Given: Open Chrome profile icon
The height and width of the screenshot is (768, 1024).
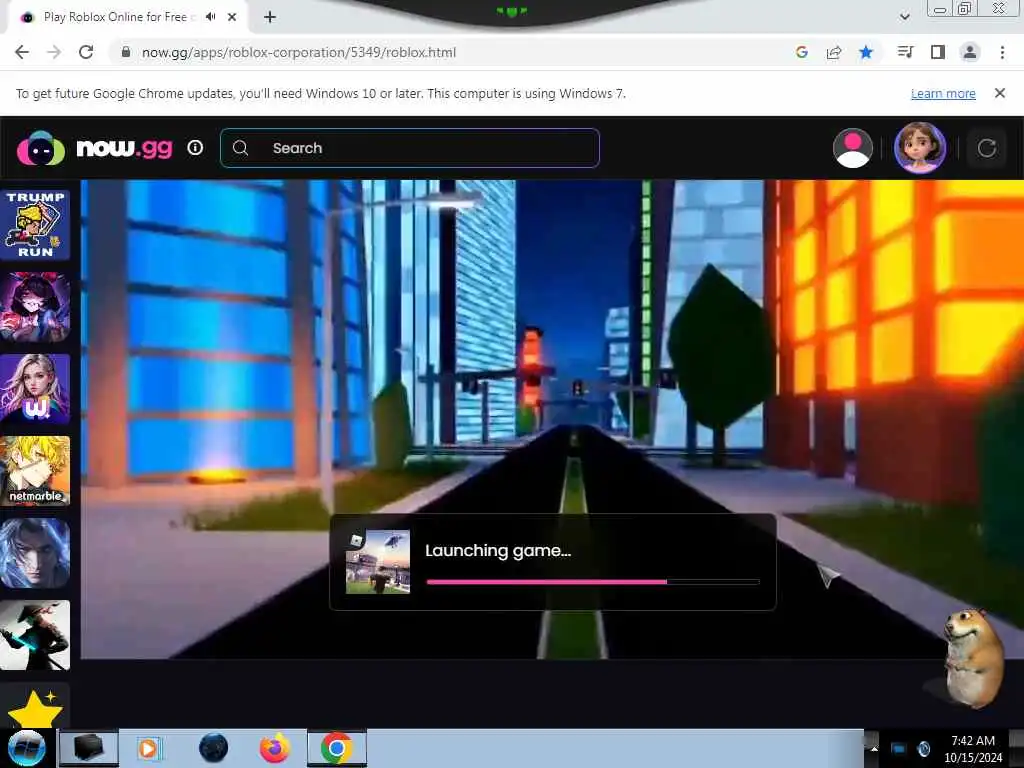Looking at the screenshot, I should click(x=970, y=52).
